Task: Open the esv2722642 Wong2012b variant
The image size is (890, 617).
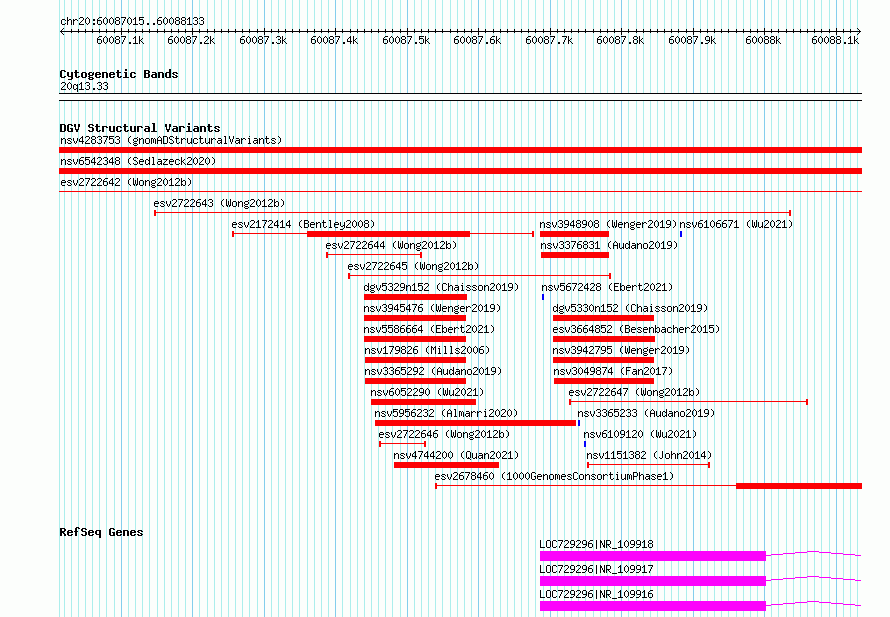Action: (x=126, y=182)
